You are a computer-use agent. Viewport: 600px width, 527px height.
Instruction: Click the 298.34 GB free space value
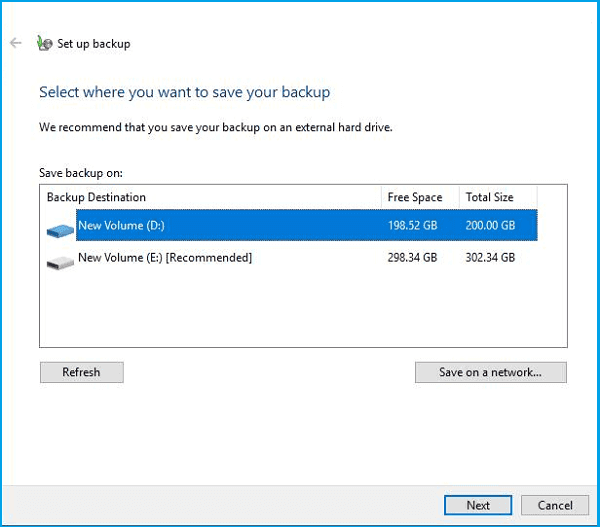(x=412, y=258)
